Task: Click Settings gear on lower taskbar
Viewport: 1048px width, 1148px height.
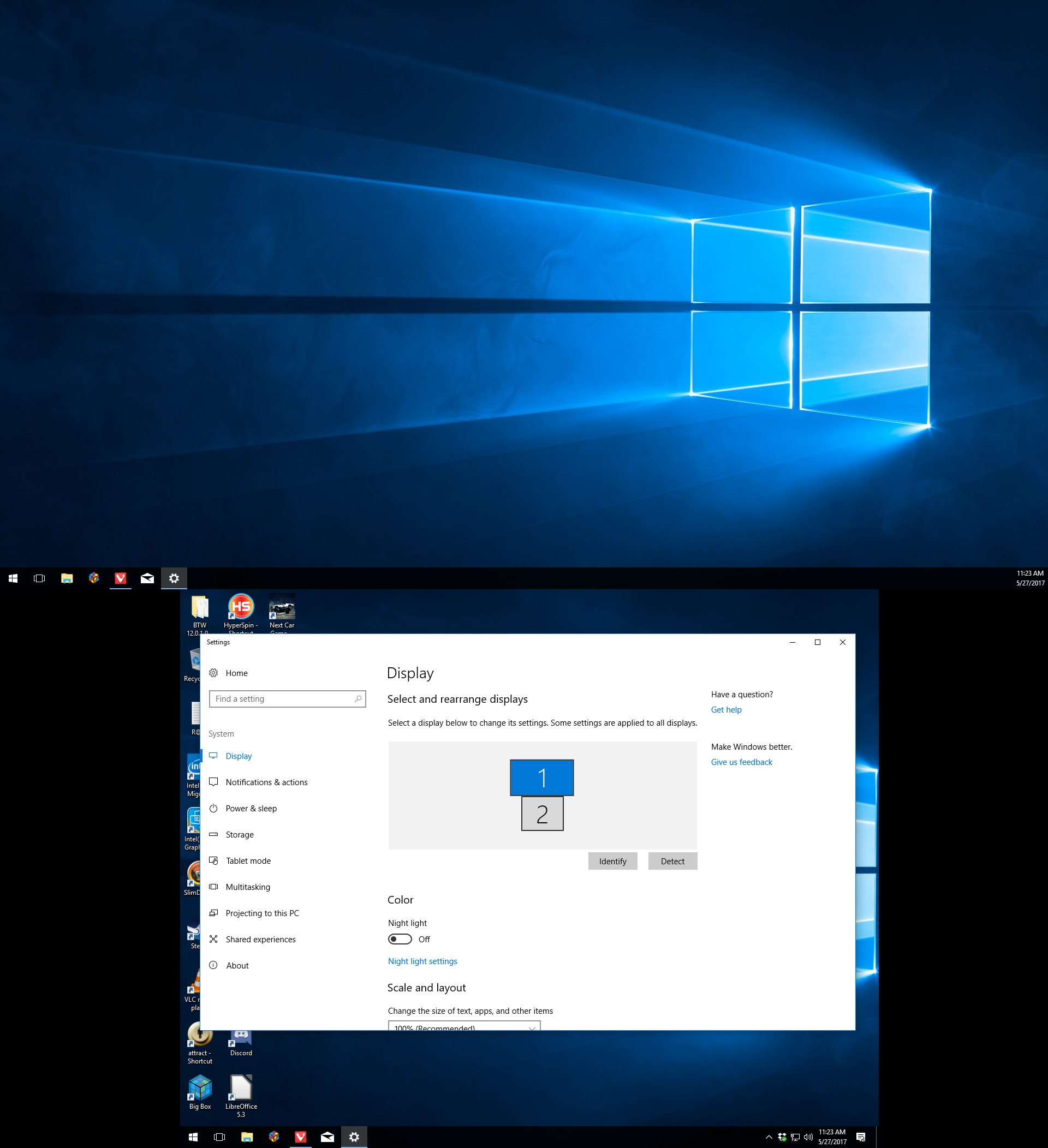Action: click(x=354, y=1137)
